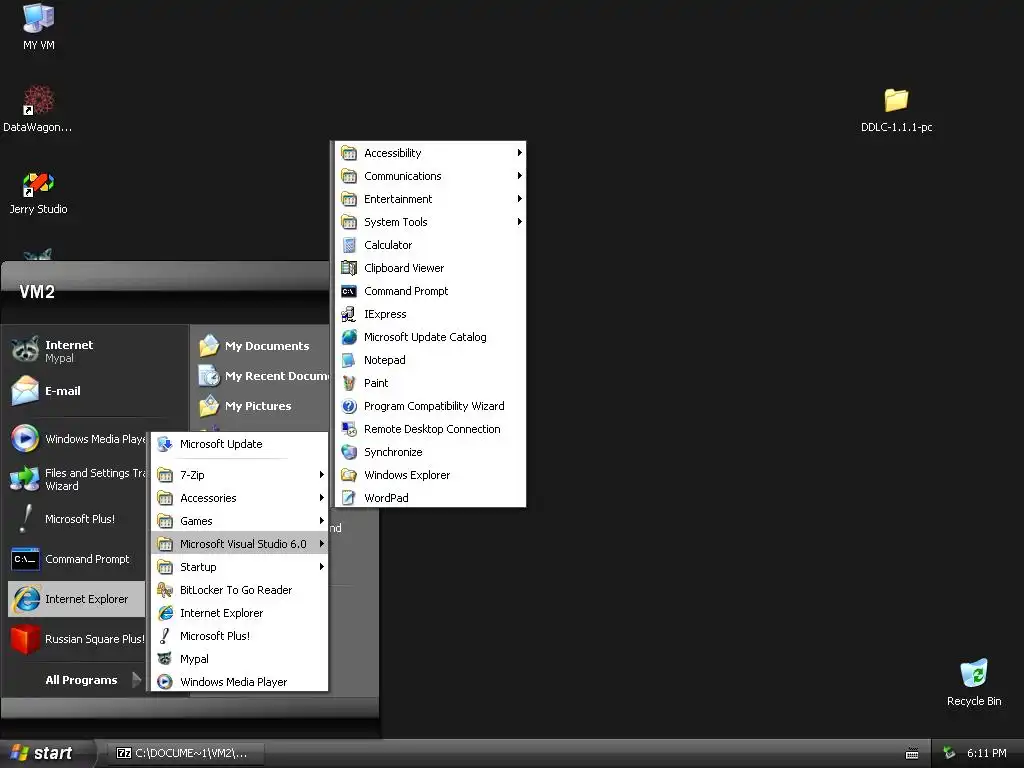The width and height of the screenshot is (1024, 768).
Task: Open the DDLC-1.1.1-pc folder icon
Action: (x=896, y=110)
